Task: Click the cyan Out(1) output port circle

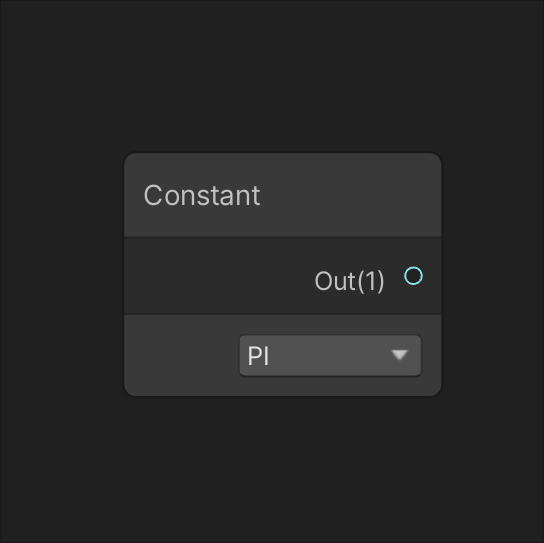Action: (x=413, y=276)
